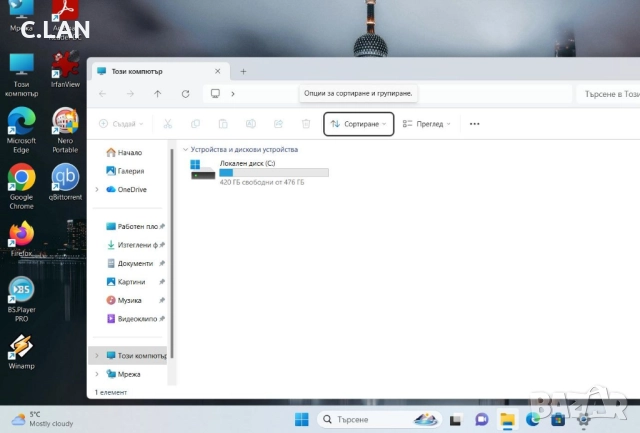The height and width of the screenshot is (433, 640).
Task: Collapse the Устройства и дискови устройства group
Action: point(186,149)
